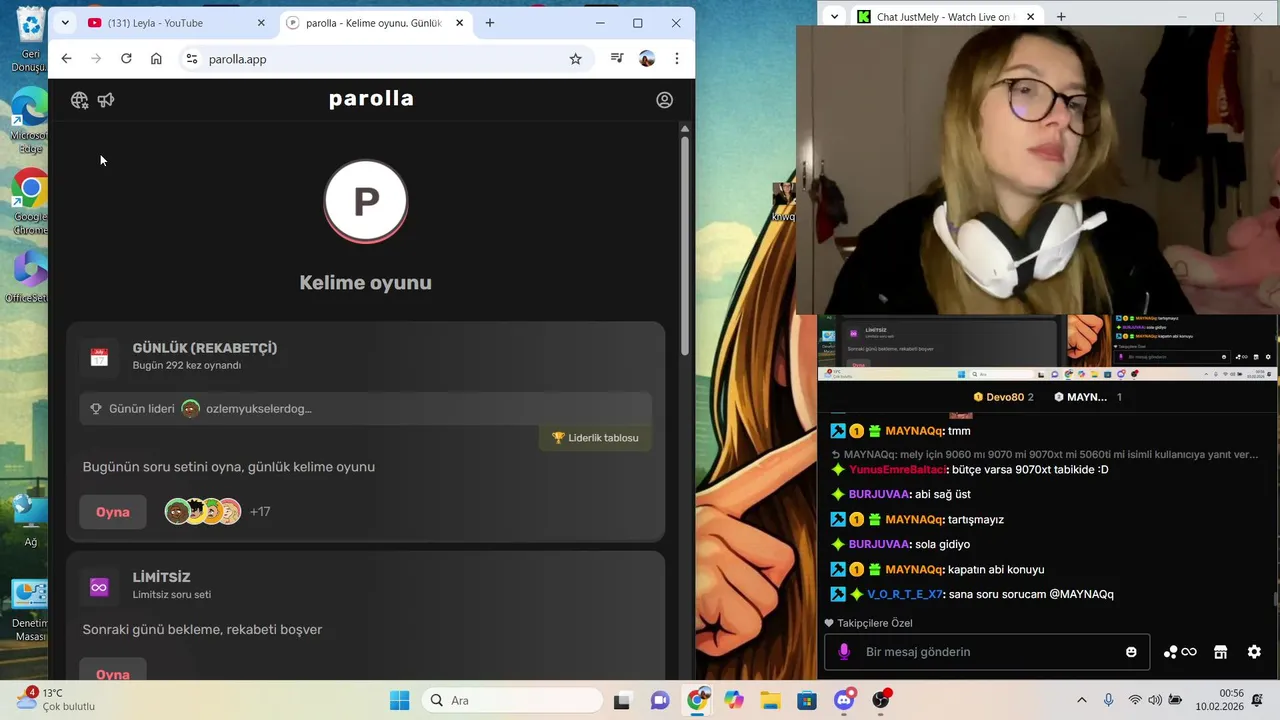Image resolution: width=1280 pixels, height=720 pixels.
Task: Open Discord from the taskbar
Action: [x=845, y=700]
